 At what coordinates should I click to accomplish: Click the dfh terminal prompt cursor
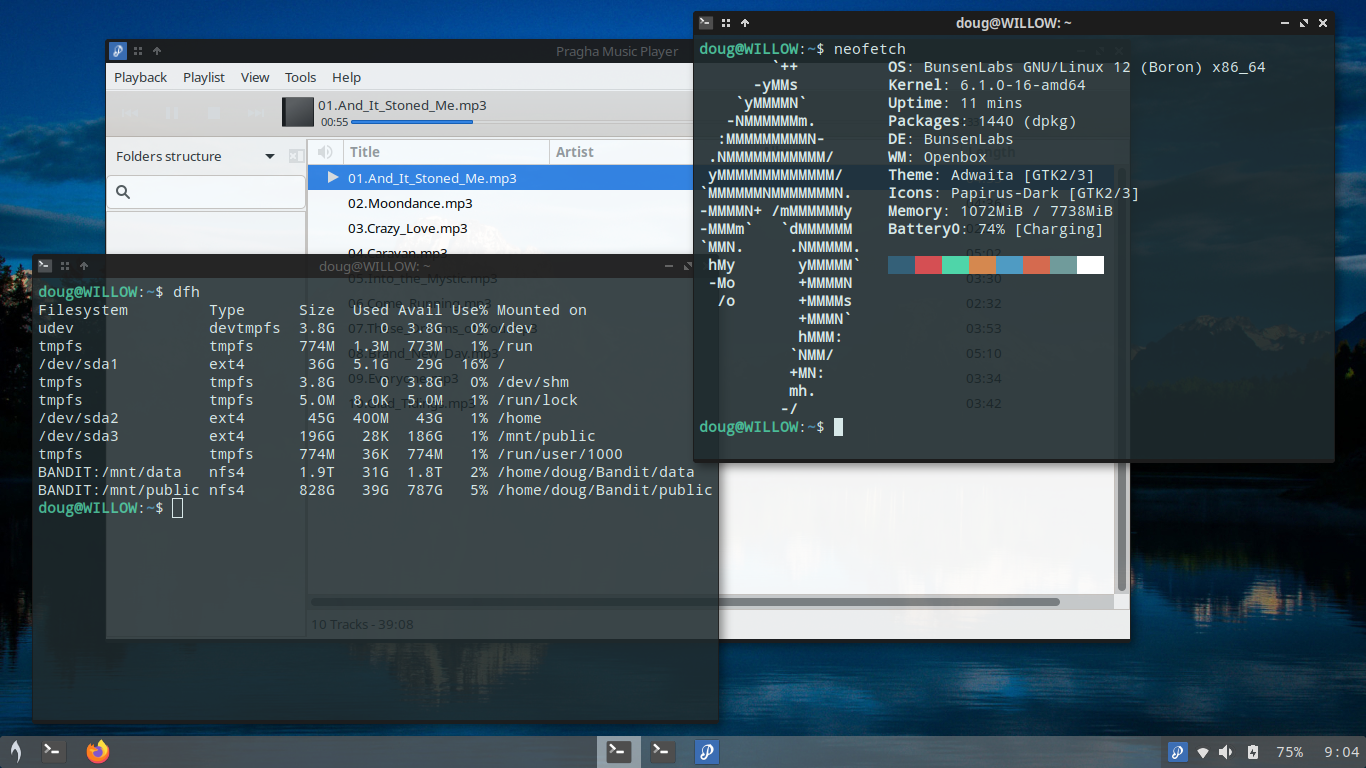(177, 508)
